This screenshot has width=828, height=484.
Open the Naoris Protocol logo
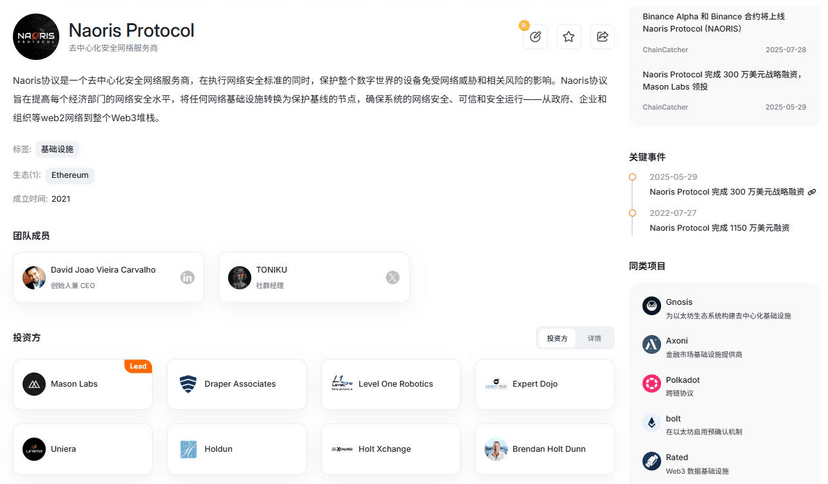click(x=36, y=37)
